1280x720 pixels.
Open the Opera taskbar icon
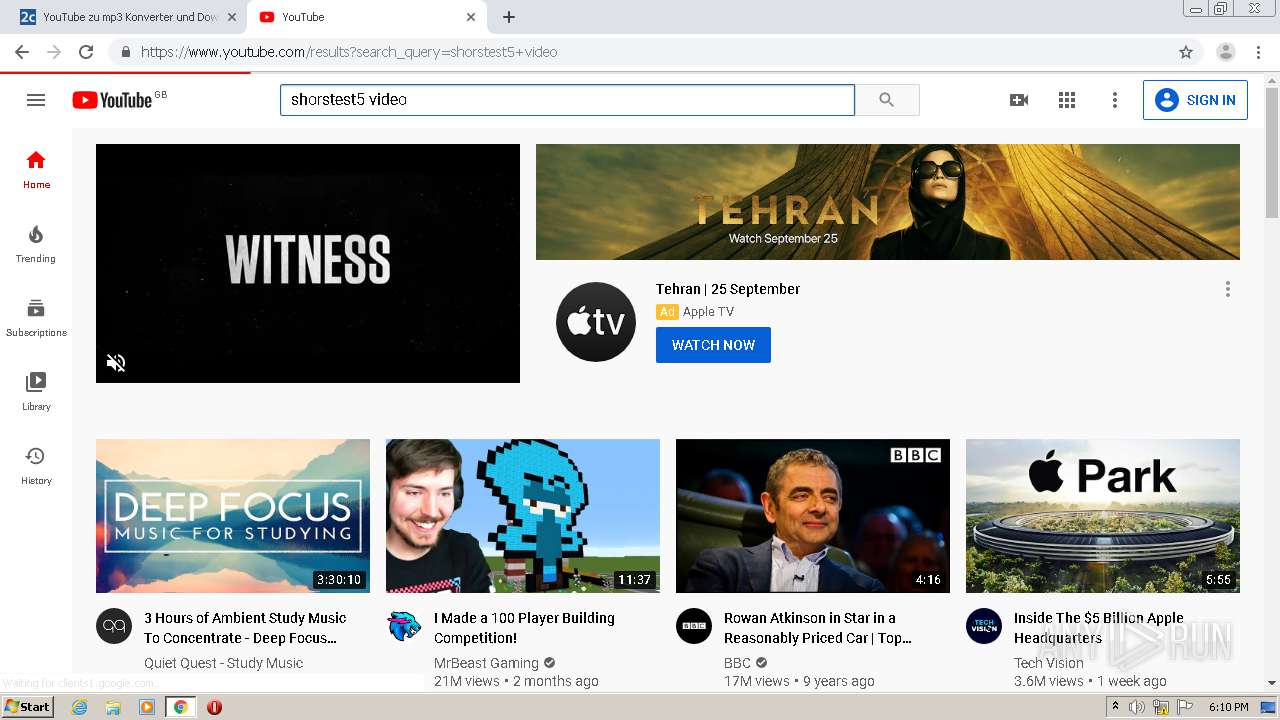pyautogui.click(x=214, y=707)
